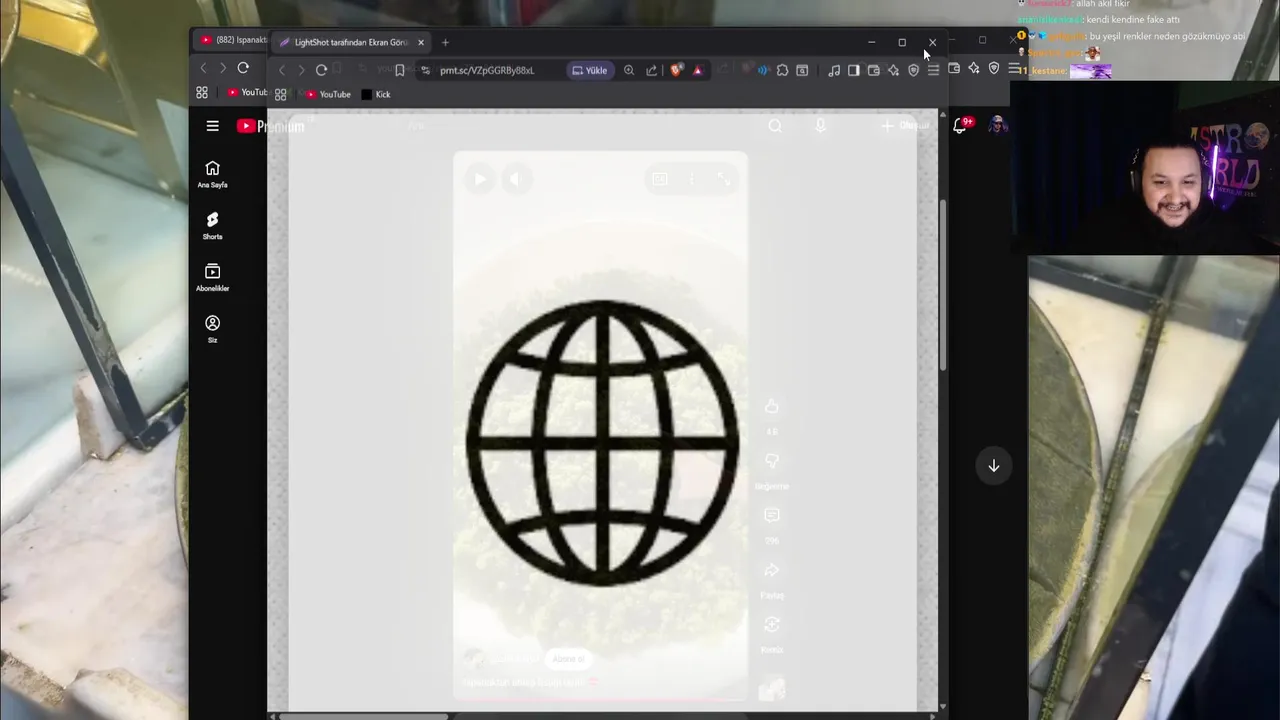
Task: Open the hamburger menu of front window
Action: pyautogui.click(x=933, y=70)
